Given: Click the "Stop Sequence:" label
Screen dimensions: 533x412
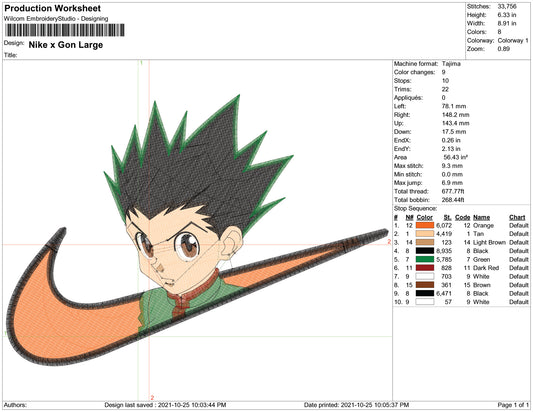Looking at the screenshot, I should click(x=415, y=208).
